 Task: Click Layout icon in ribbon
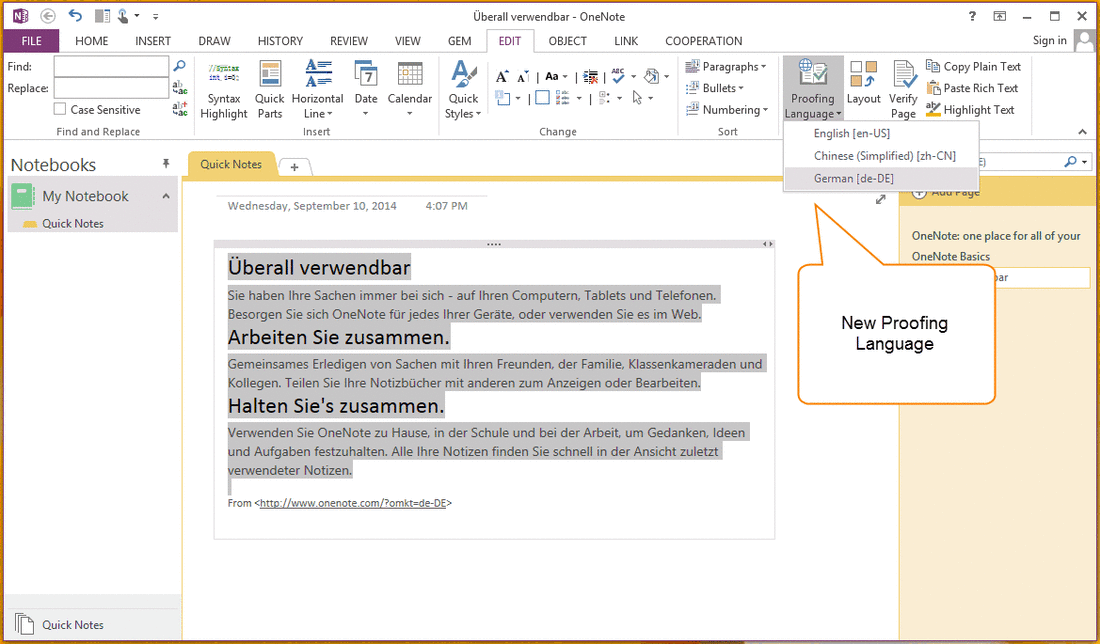pos(864,83)
